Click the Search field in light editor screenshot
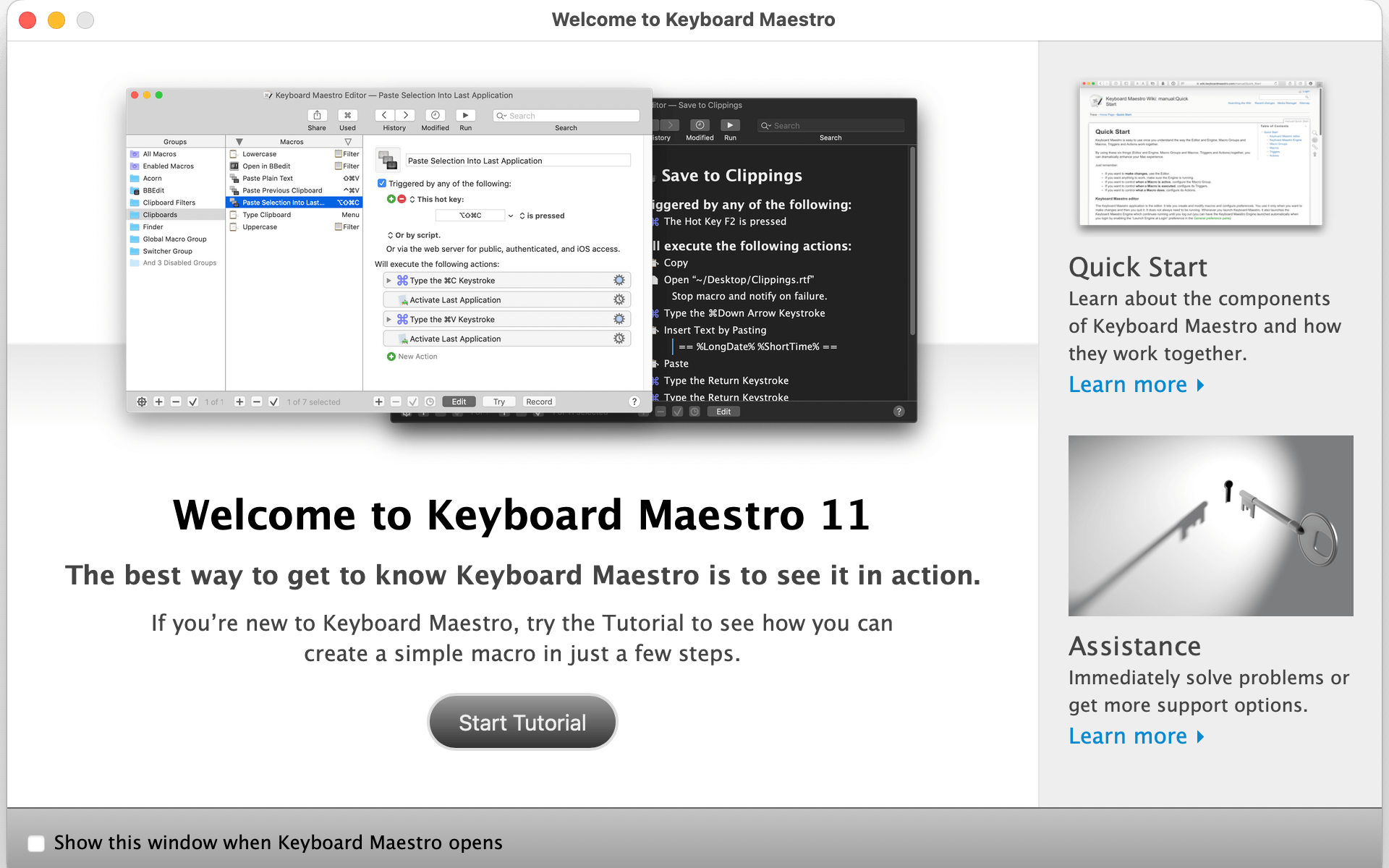The width and height of the screenshot is (1389, 868). coord(566,116)
